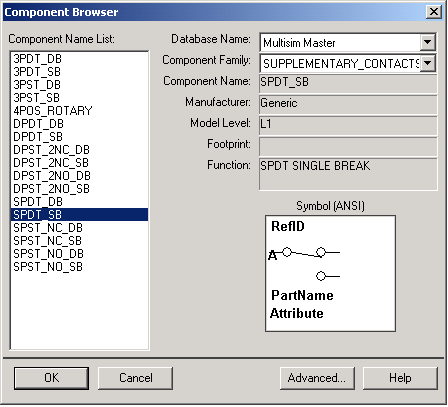Open the Help button
This screenshot has width=448, height=407.
(400, 378)
